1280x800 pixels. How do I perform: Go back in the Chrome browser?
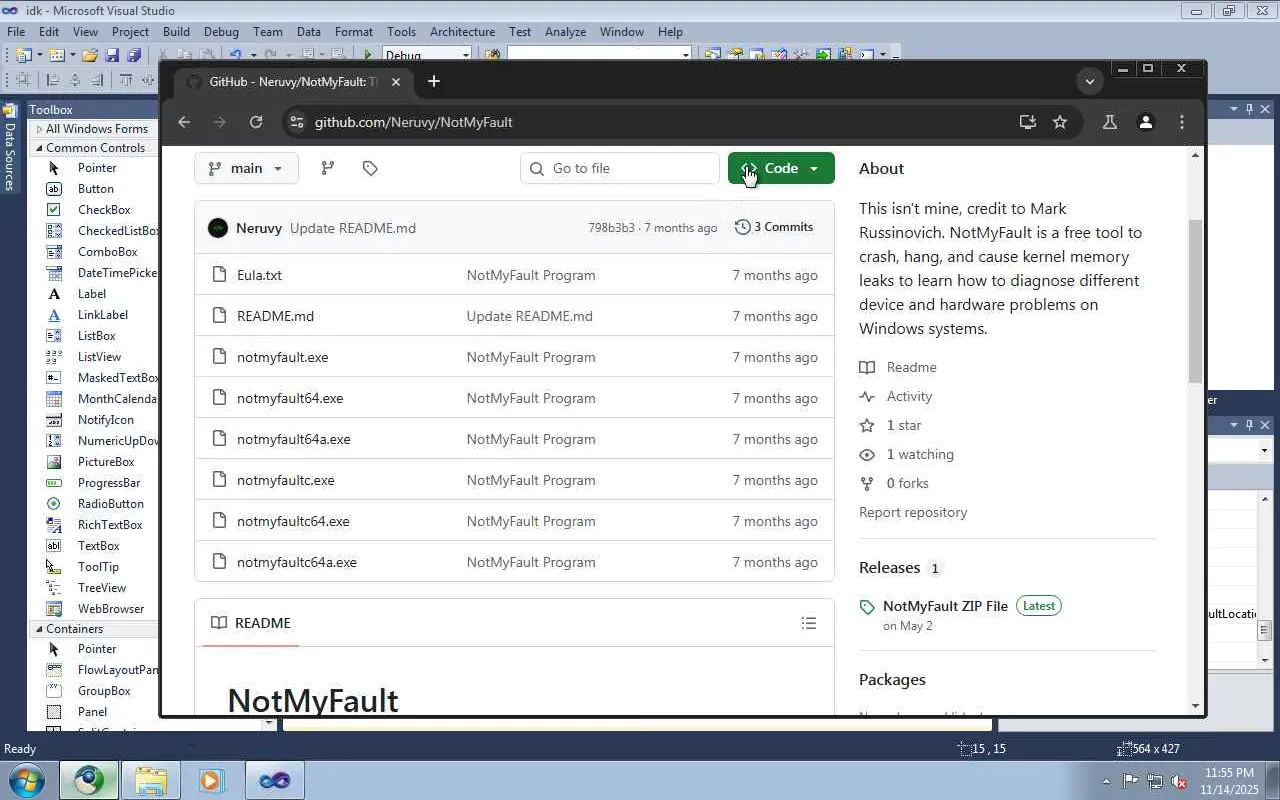184,122
